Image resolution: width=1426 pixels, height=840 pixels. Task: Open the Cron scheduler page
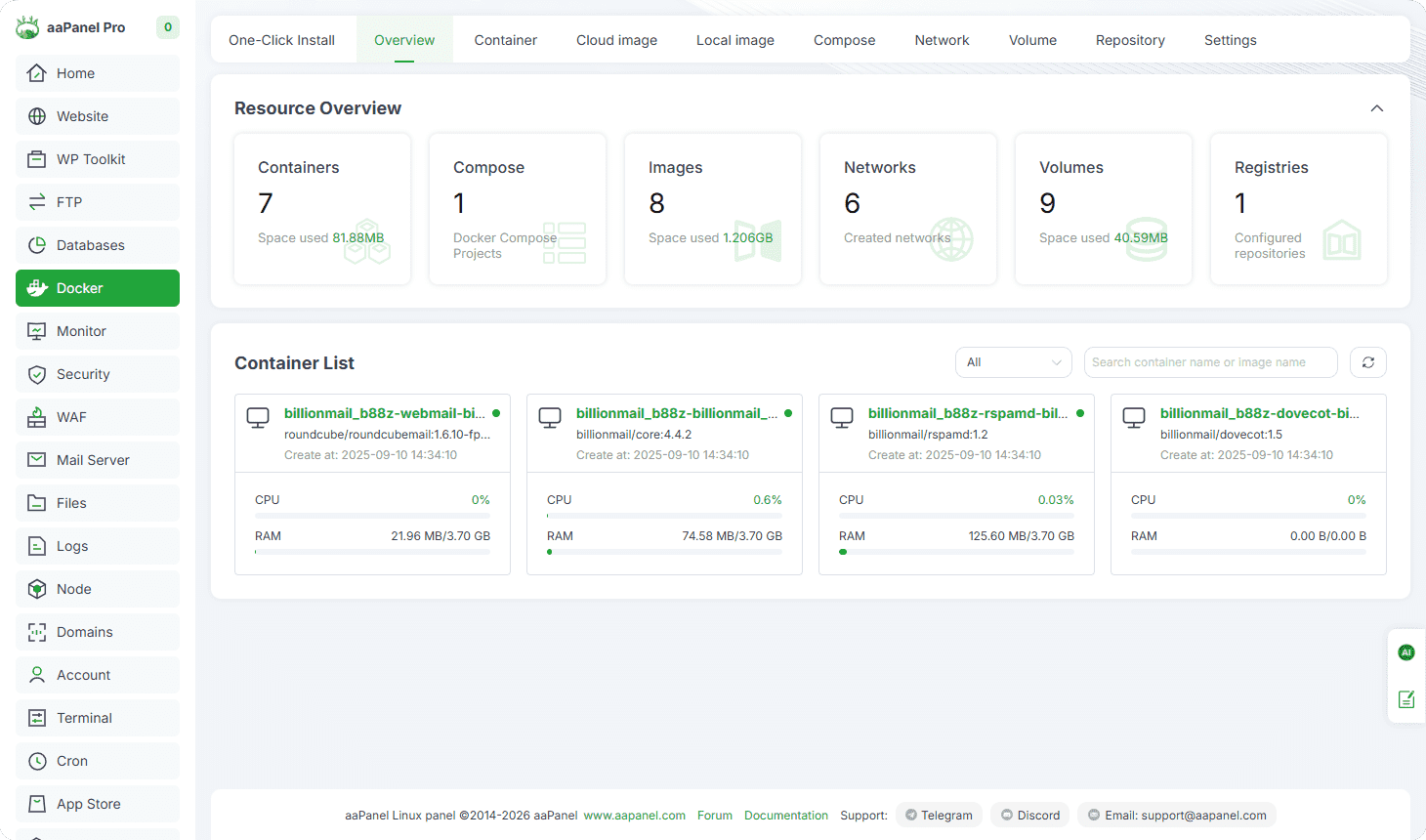[x=98, y=761]
